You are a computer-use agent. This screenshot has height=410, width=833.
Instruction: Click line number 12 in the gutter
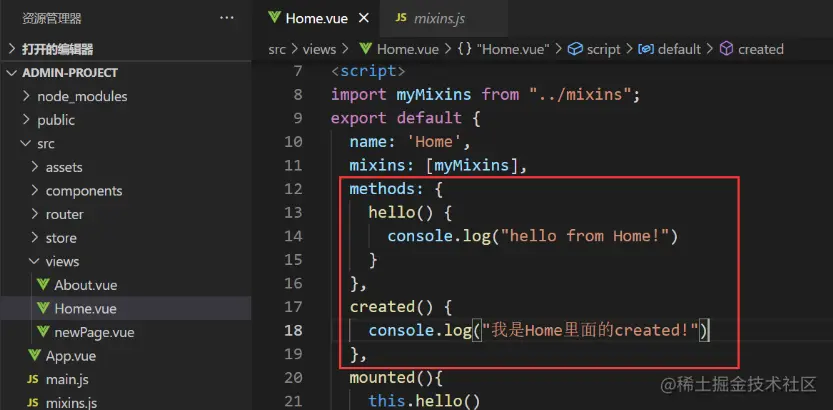point(293,189)
